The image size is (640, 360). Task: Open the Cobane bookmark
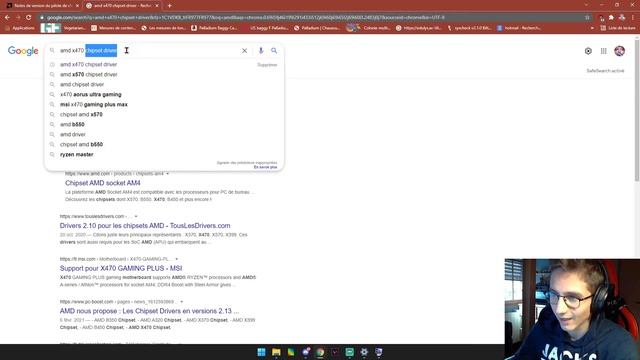coord(368,28)
